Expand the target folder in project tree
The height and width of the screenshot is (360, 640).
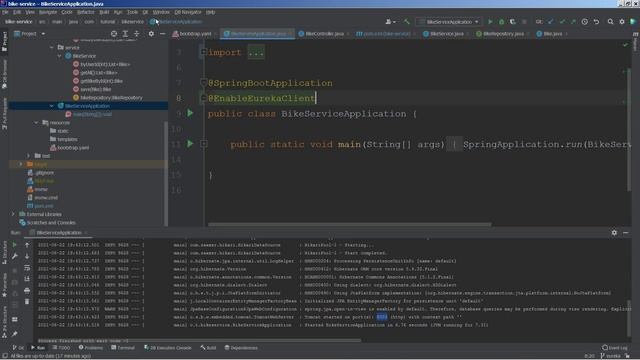(21, 164)
